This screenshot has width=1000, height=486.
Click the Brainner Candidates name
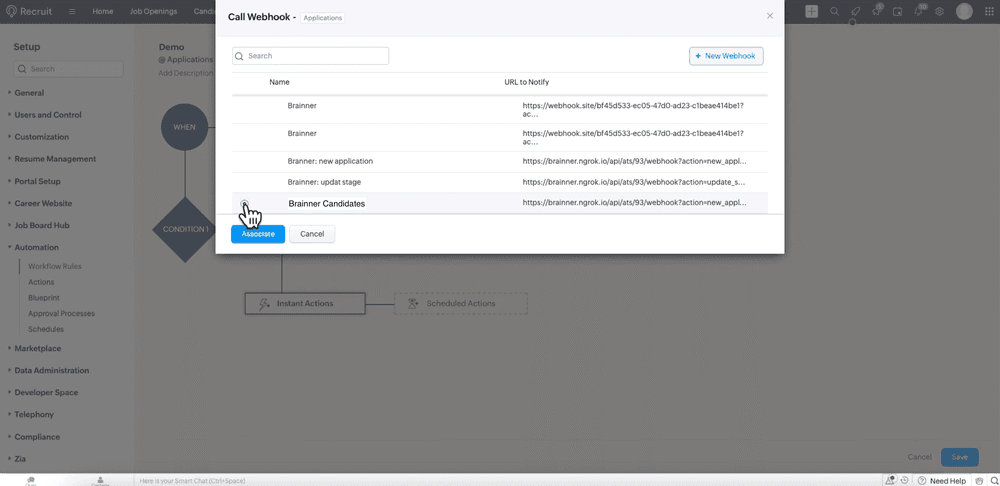click(327, 203)
